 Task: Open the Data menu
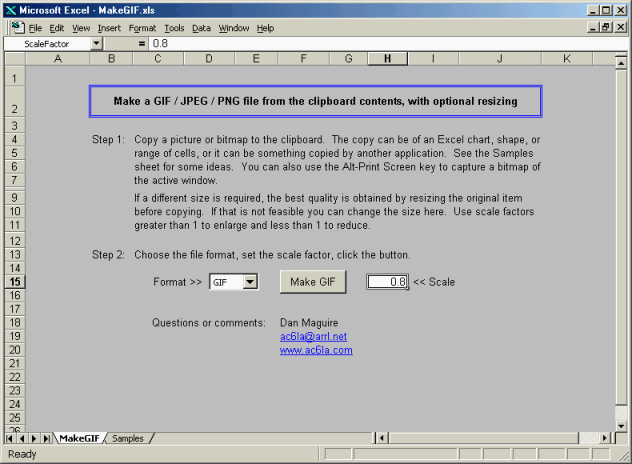(201, 28)
